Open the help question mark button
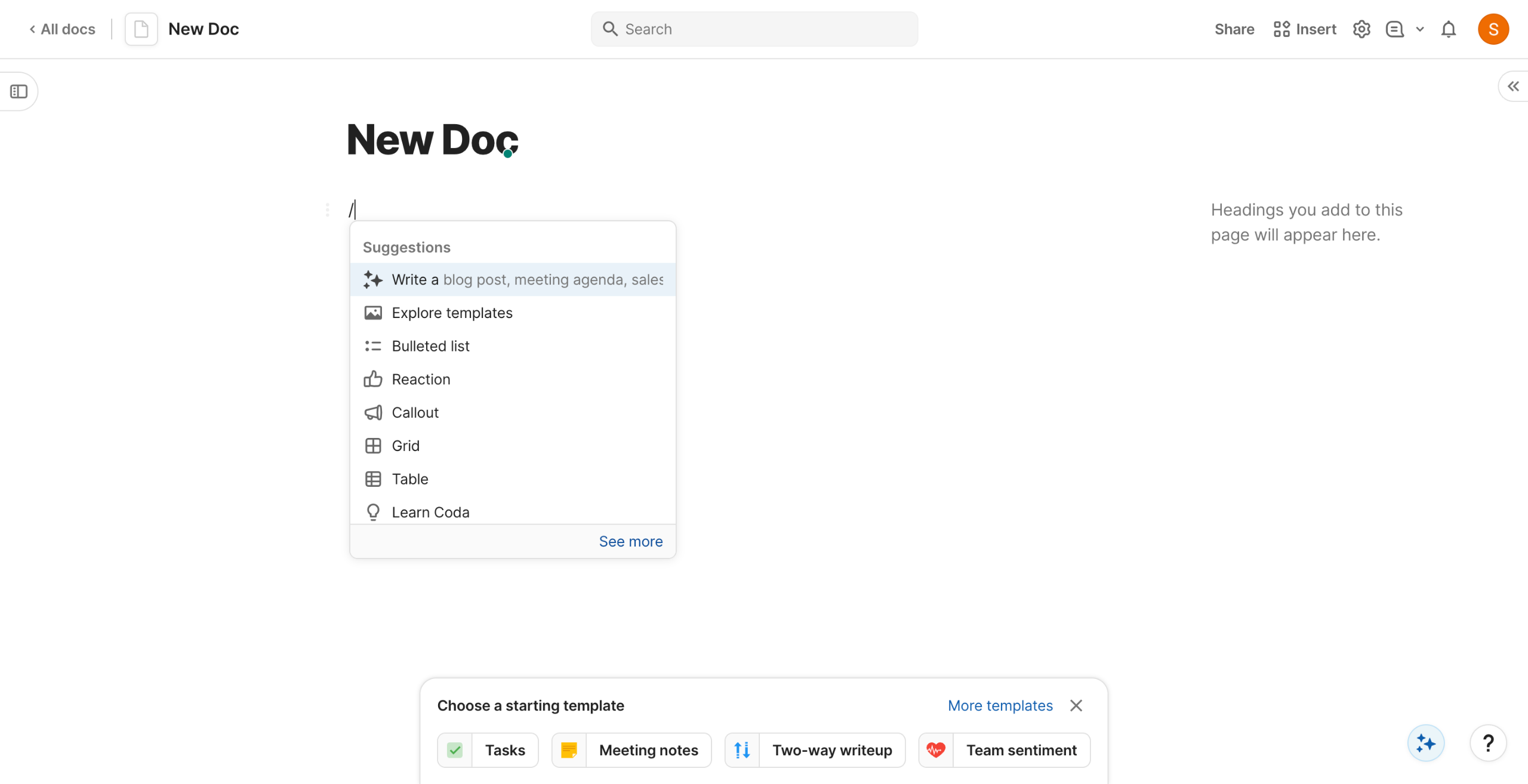 (1488, 743)
